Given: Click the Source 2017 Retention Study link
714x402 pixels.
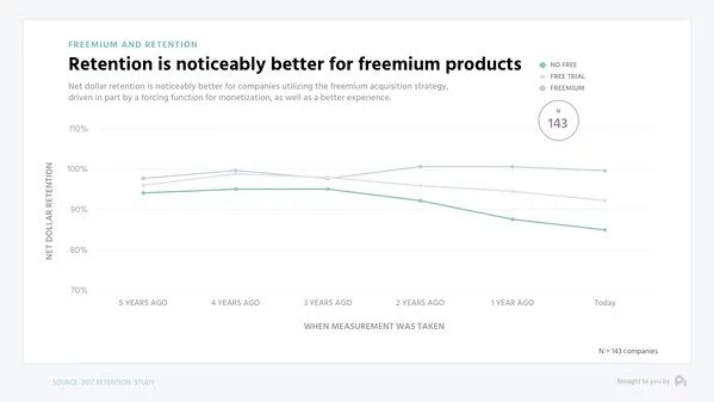Looking at the screenshot, I should (x=103, y=382).
